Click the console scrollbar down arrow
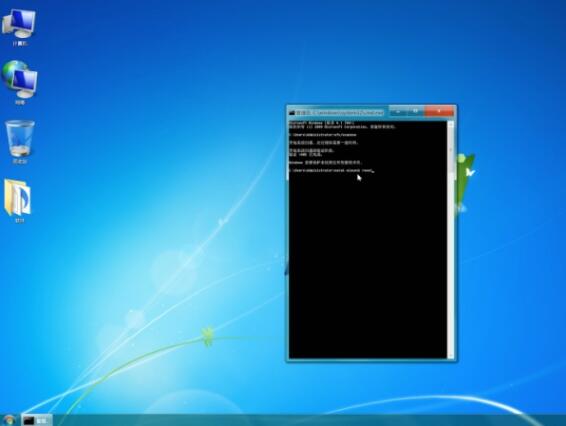The width and height of the screenshot is (566, 426). 450,355
